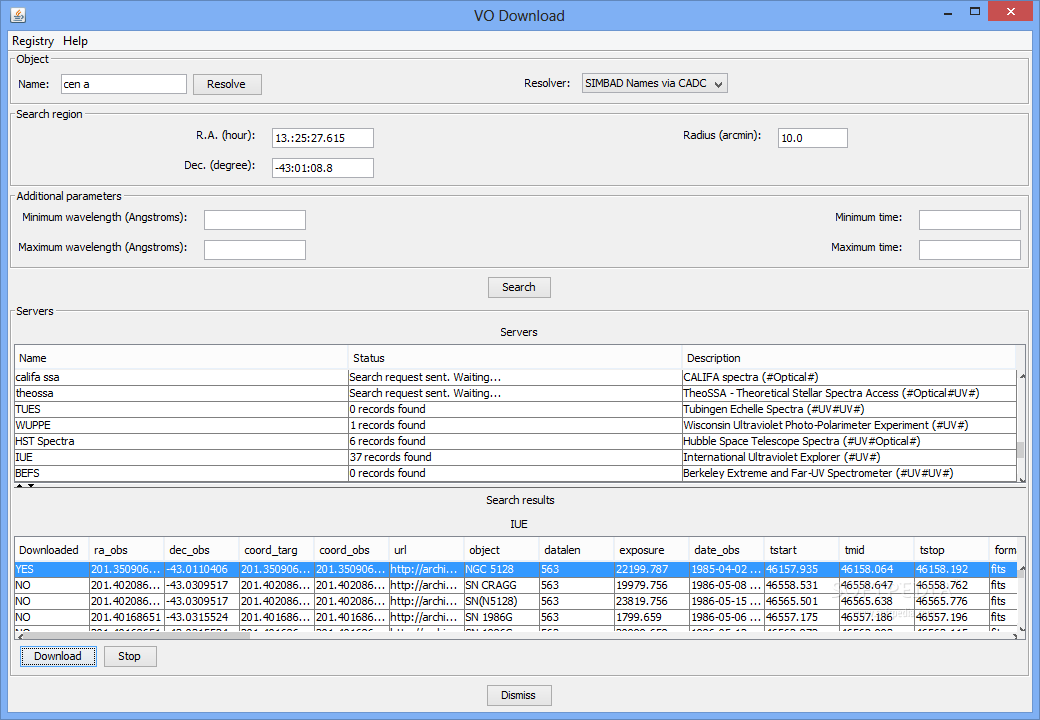
Task: Select the IUE server row
Action: tap(515, 457)
